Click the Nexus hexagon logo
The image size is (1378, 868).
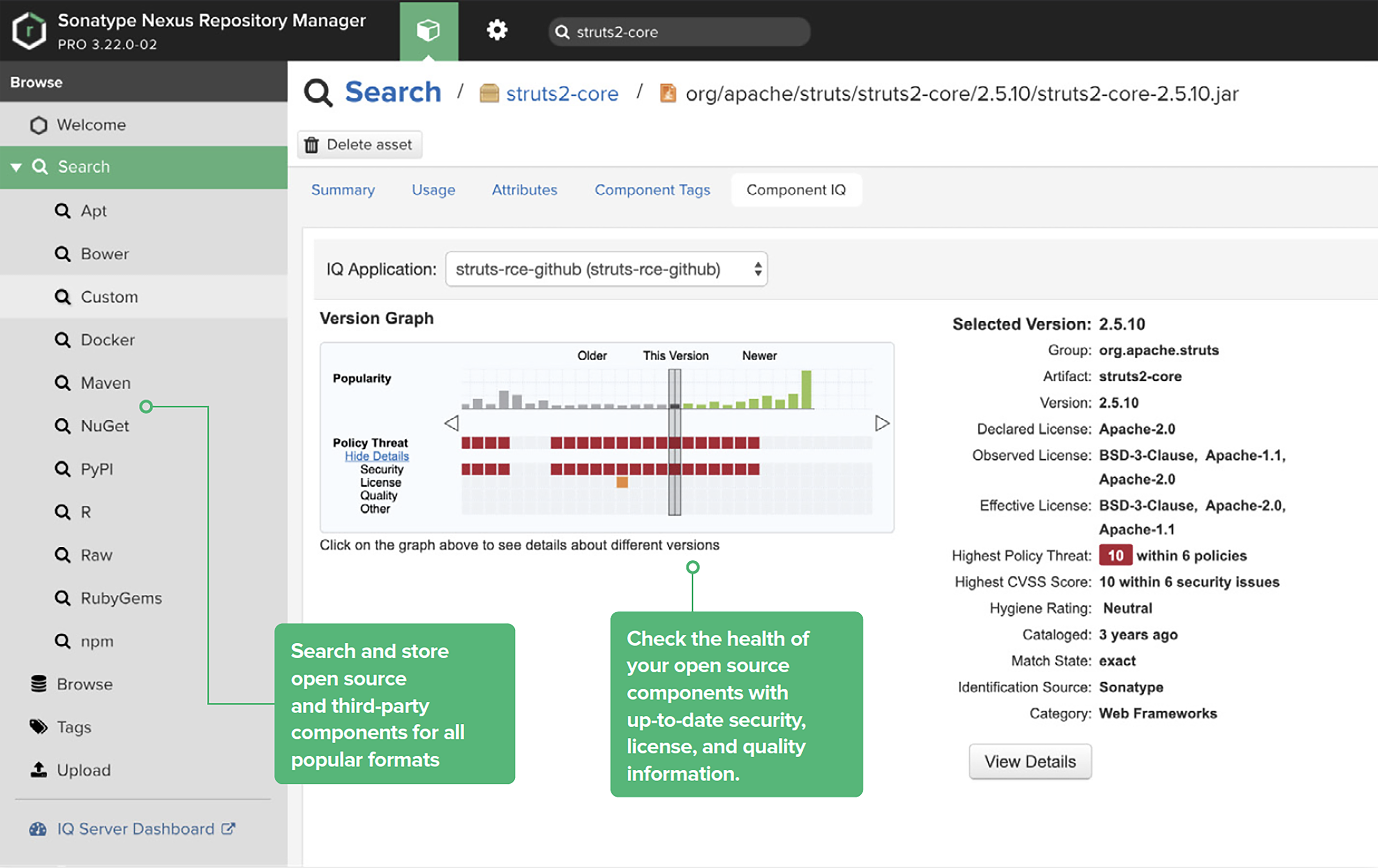[29, 31]
